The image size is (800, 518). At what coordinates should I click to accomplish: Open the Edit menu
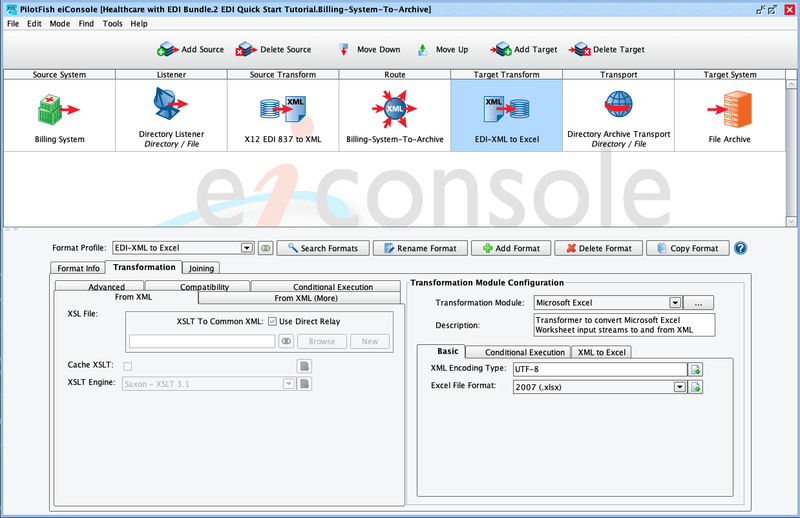coord(34,23)
